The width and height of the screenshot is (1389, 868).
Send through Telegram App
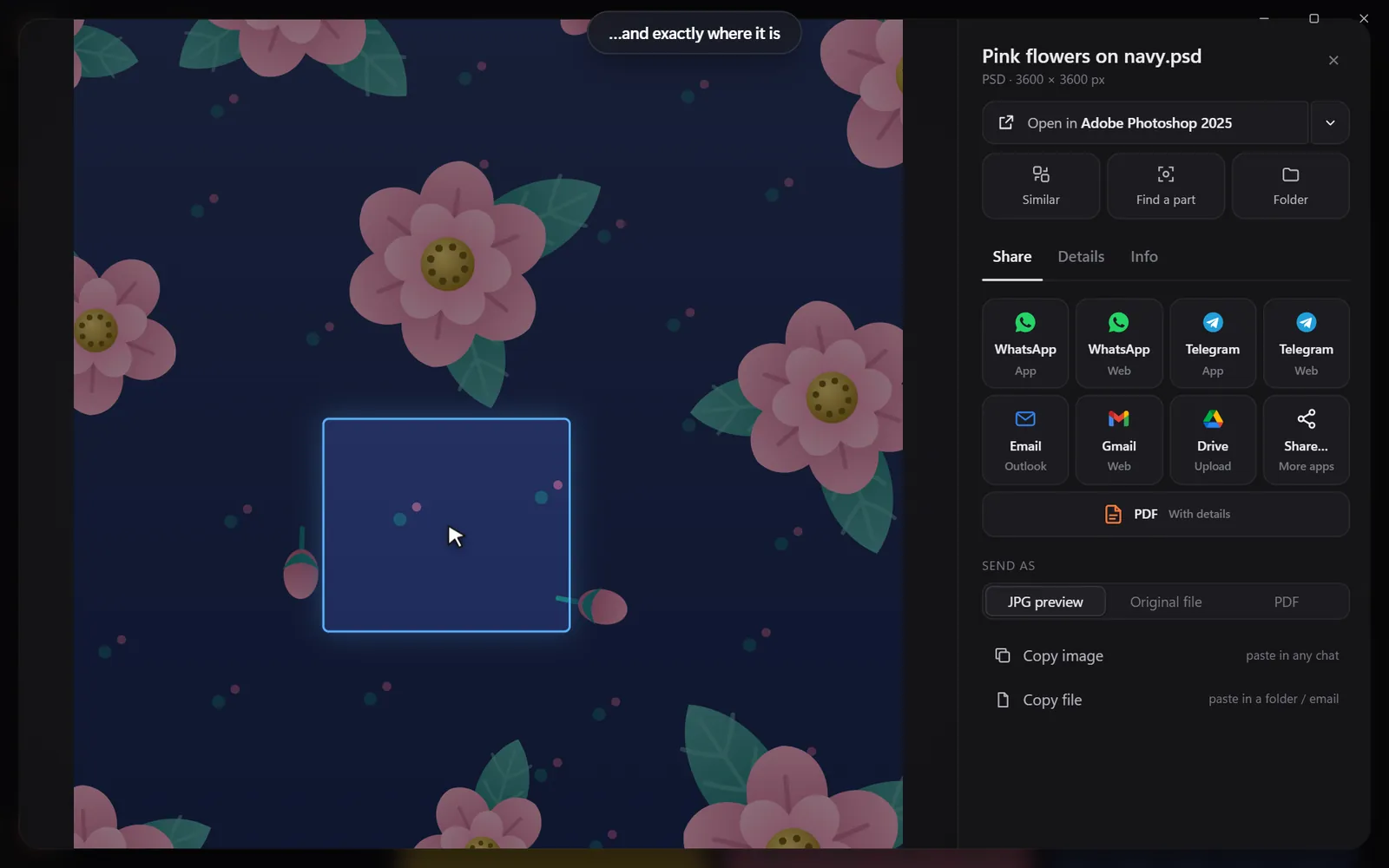click(1213, 343)
